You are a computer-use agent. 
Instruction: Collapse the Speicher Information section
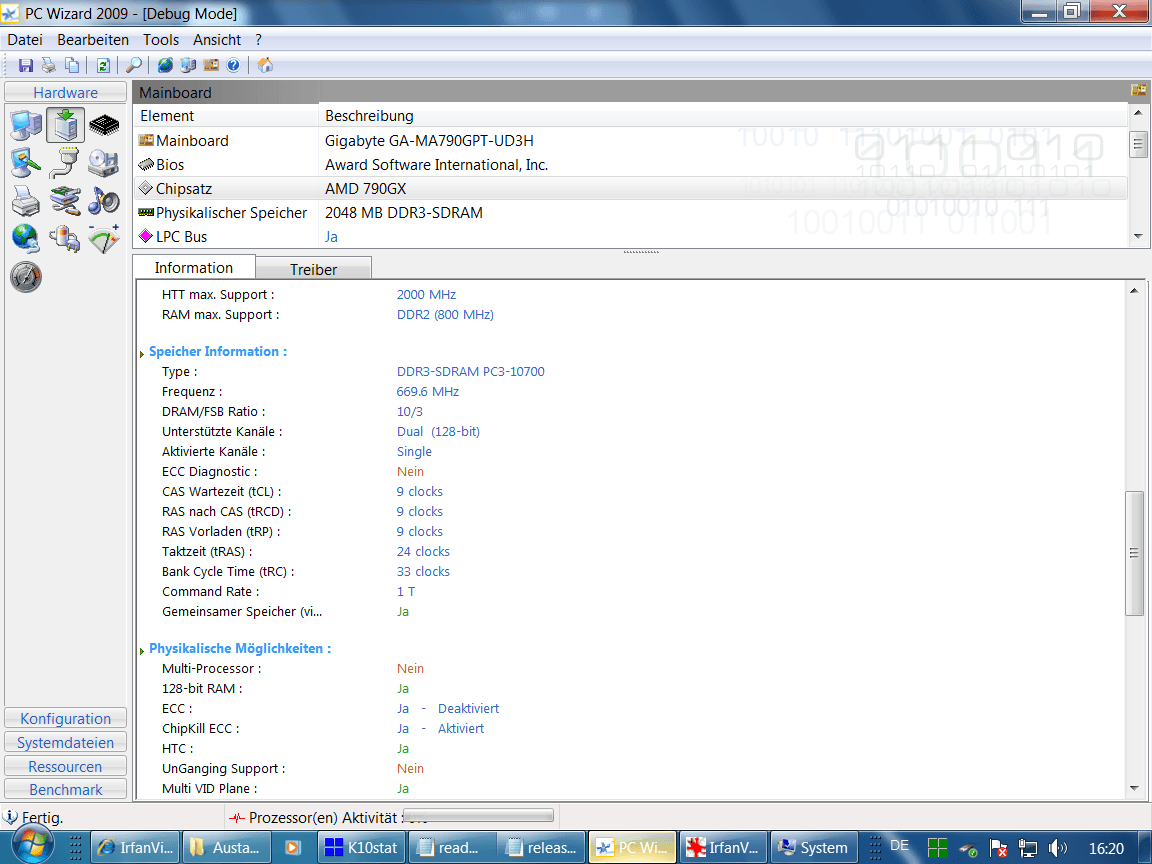(x=142, y=354)
